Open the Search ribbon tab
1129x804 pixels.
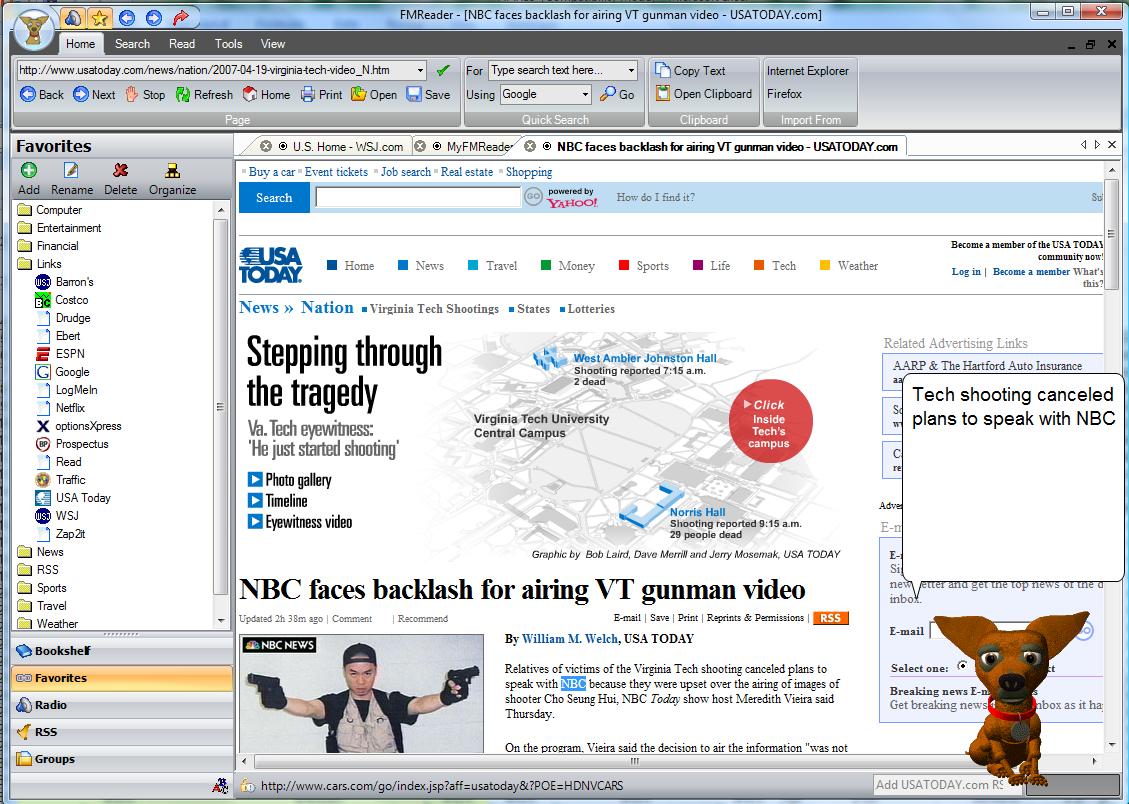132,44
